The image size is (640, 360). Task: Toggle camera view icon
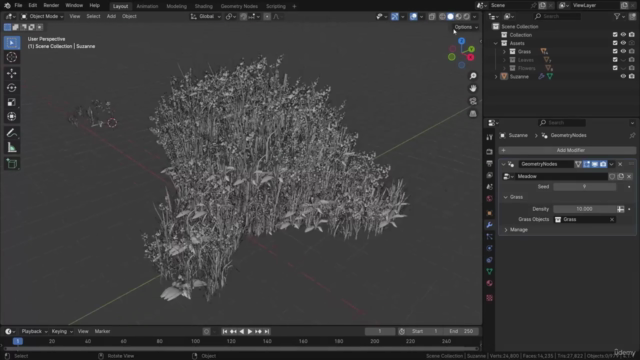[473, 101]
